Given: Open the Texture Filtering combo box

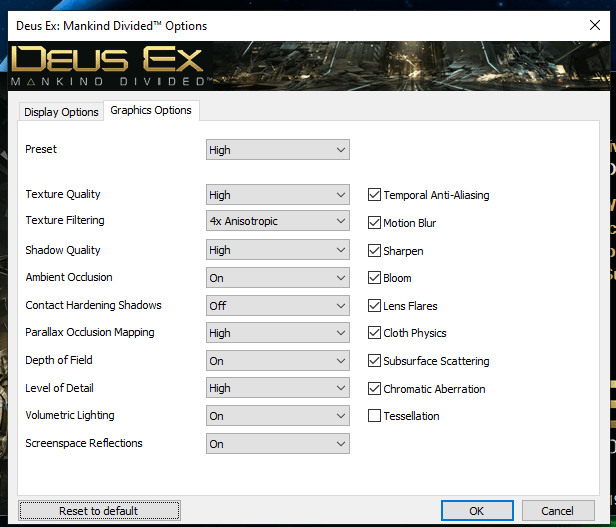Looking at the screenshot, I should 277,221.
